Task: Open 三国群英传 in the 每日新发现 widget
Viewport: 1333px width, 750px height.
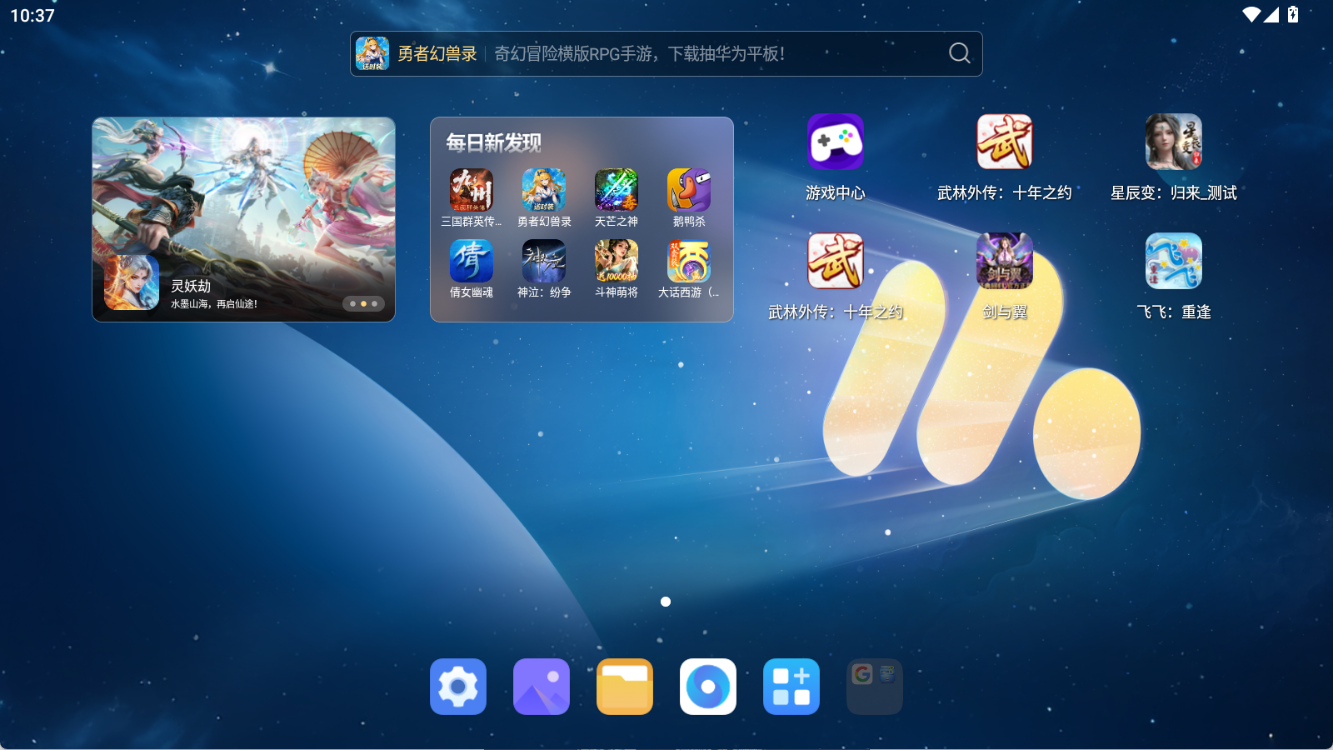Action: [471, 190]
